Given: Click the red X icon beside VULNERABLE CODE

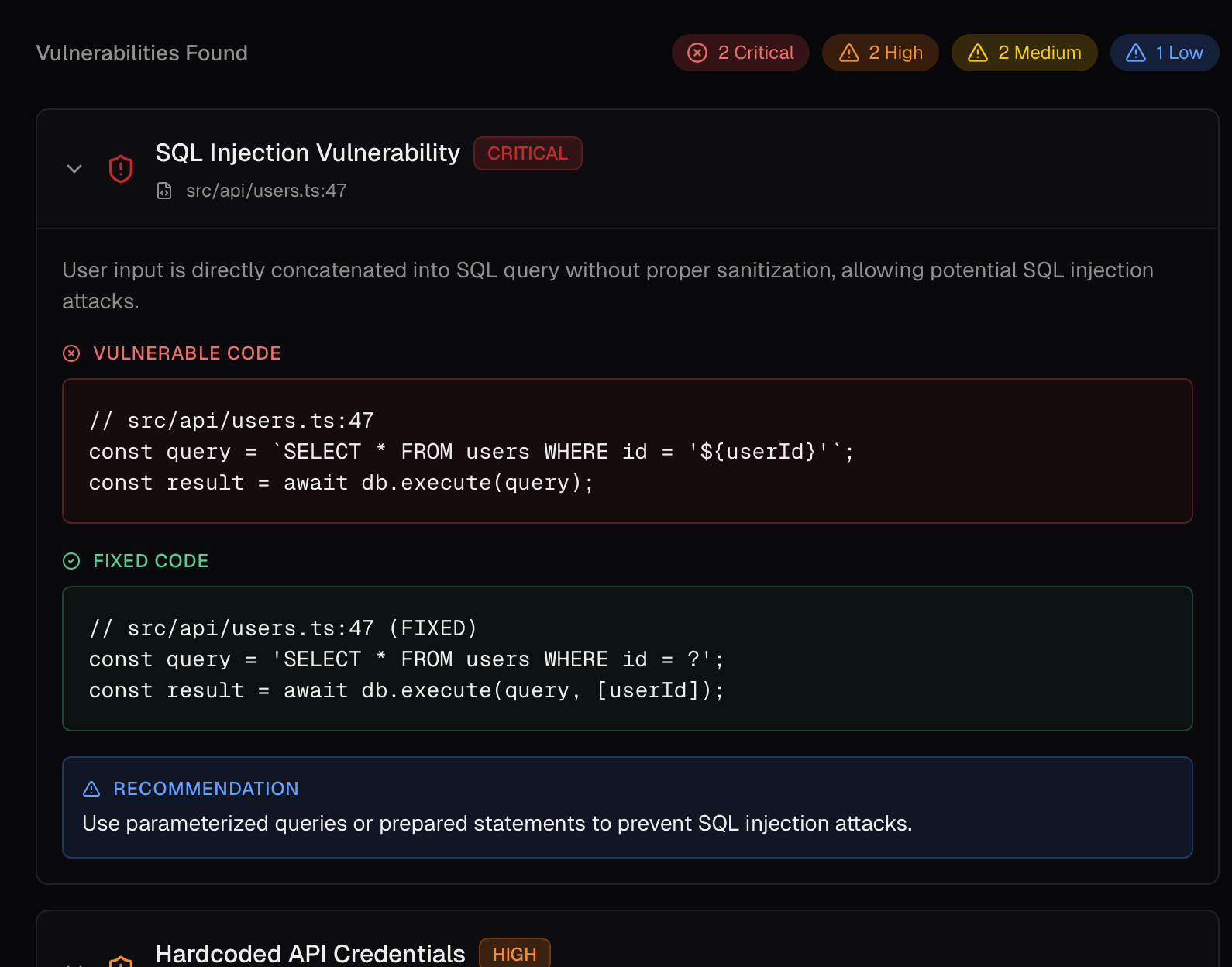Looking at the screenshot, I should (71, 353).
